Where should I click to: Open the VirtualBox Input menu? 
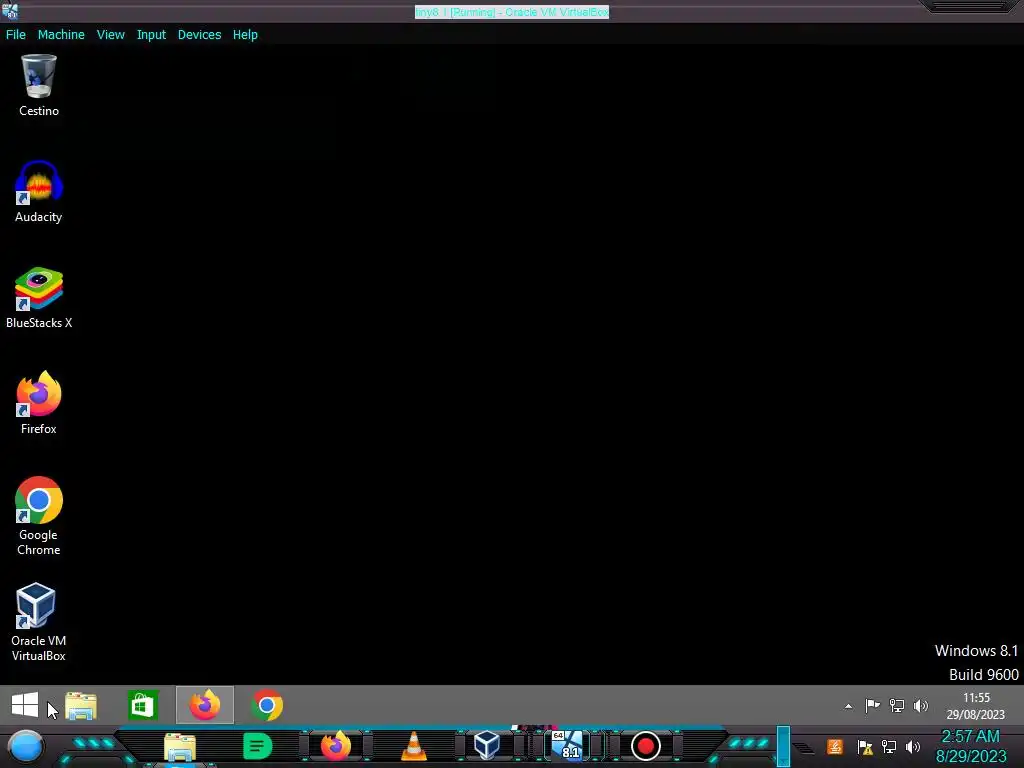(x=151, y=35)
